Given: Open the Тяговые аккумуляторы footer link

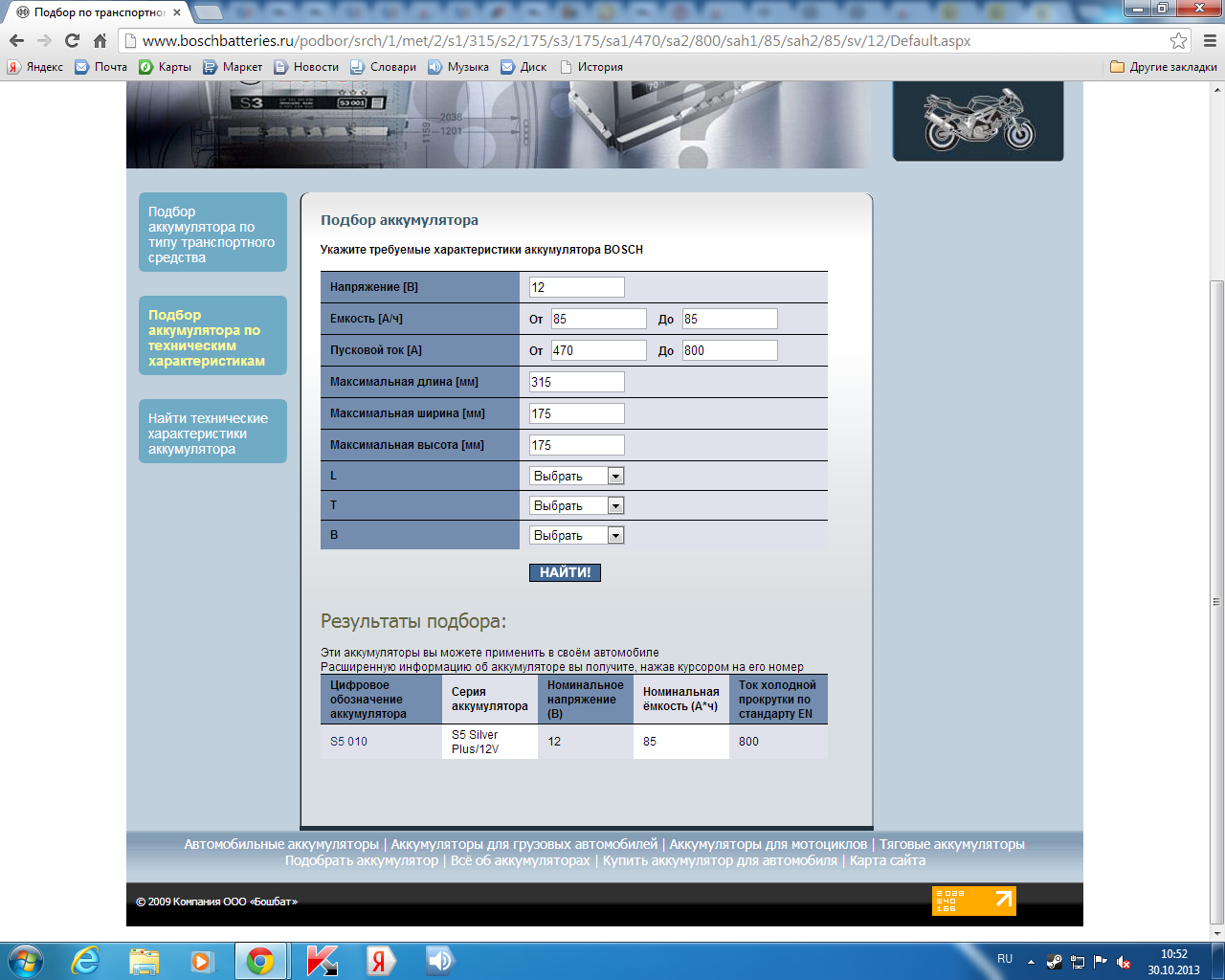Looking at the screenshot, I should click(x=952, y=844).
